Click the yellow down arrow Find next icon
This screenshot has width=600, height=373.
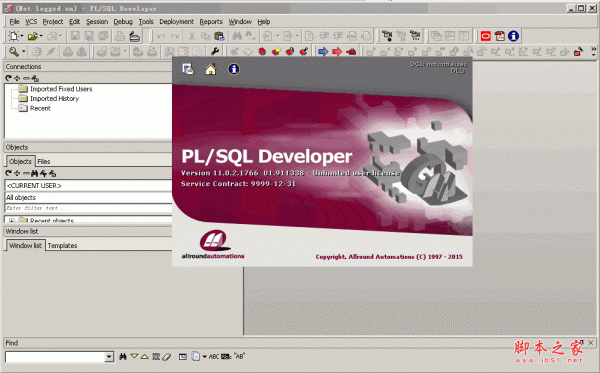pos(134,357)
